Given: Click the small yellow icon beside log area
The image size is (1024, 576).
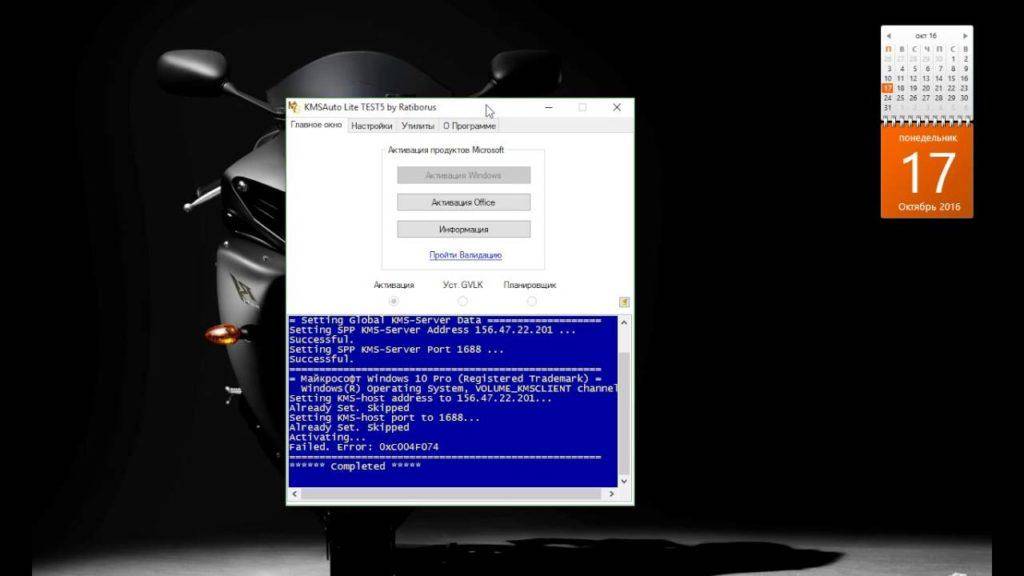Looking at the screenshot, I should click(624, 302).
